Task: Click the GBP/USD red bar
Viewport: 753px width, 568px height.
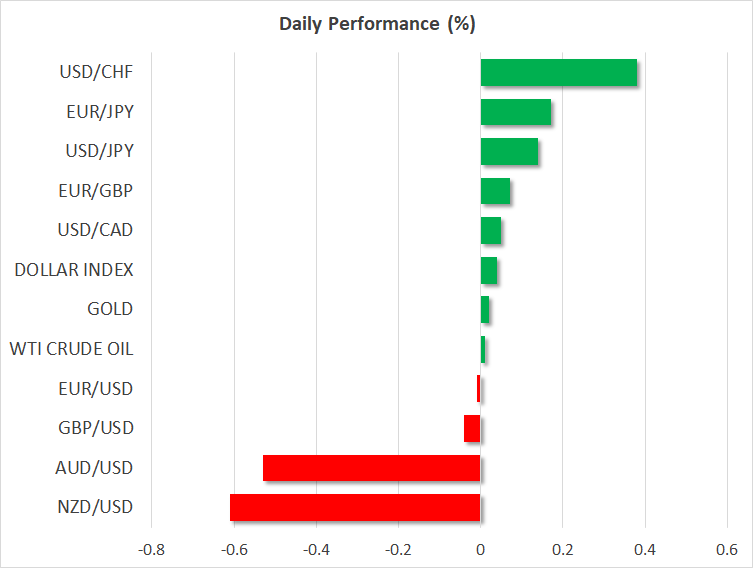Action: click(472, 428)
